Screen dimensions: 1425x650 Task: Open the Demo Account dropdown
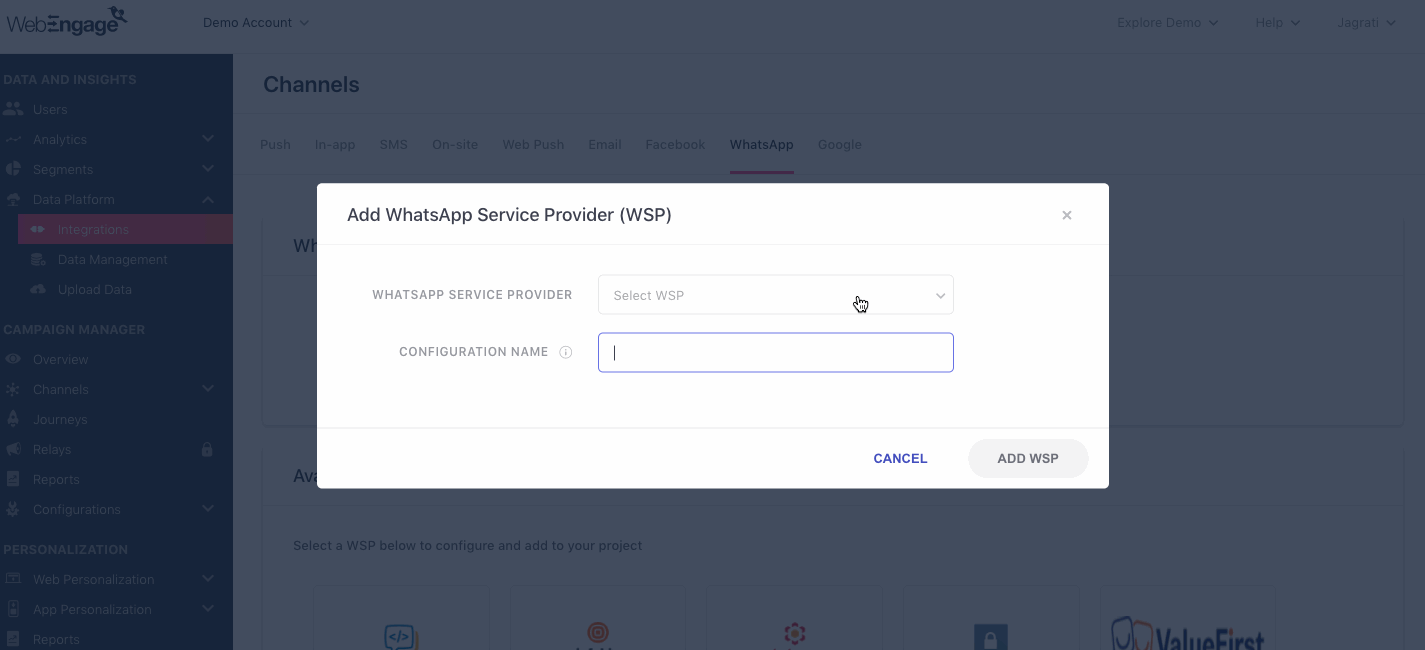256,22
